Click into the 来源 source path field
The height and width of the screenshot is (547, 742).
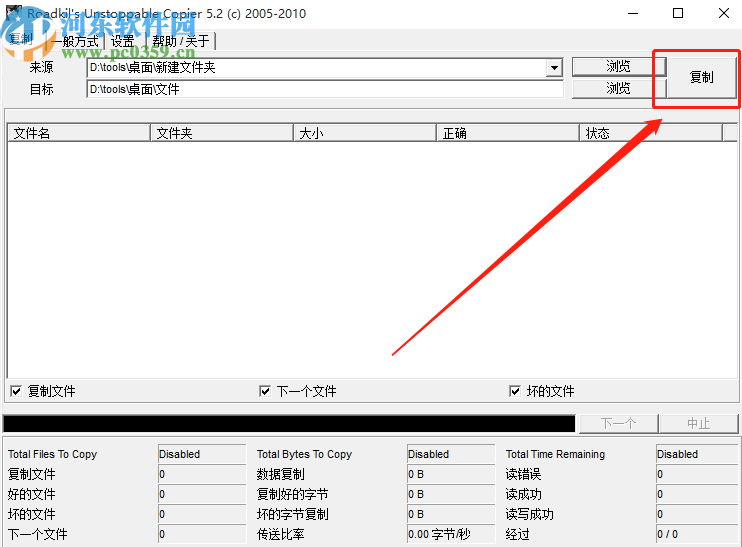316,68
